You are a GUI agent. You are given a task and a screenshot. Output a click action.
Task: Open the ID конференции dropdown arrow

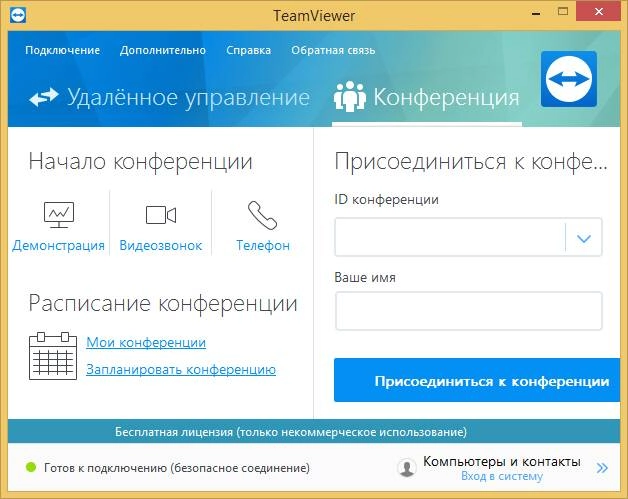[584, 238]
